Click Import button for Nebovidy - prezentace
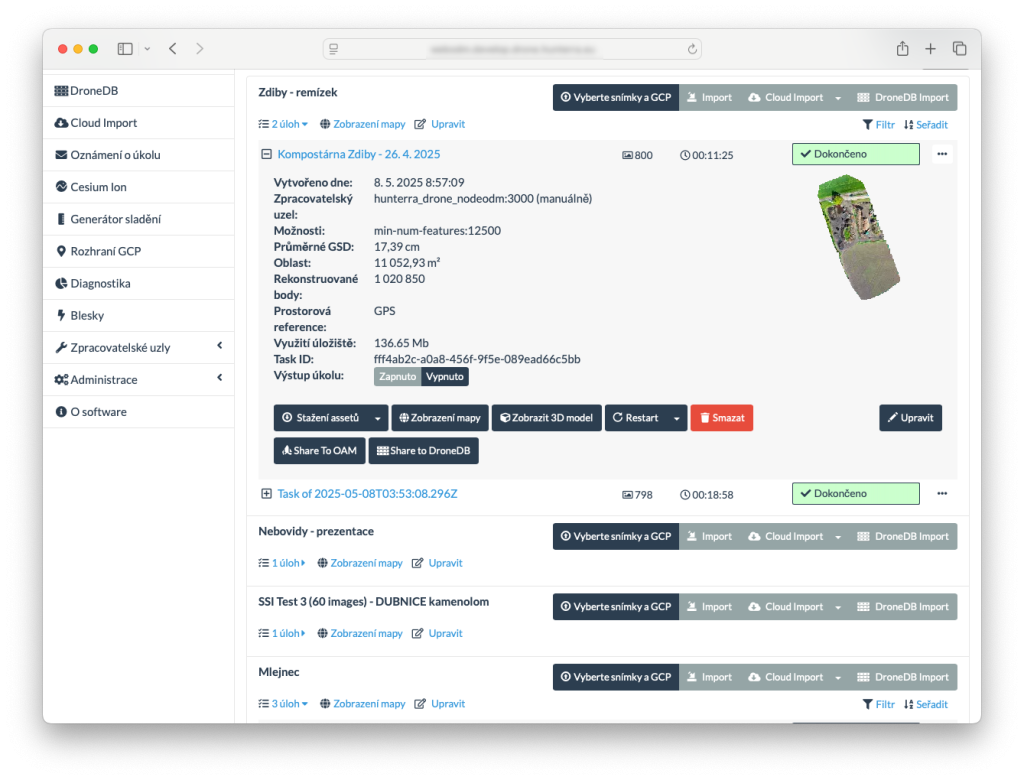 709,536
